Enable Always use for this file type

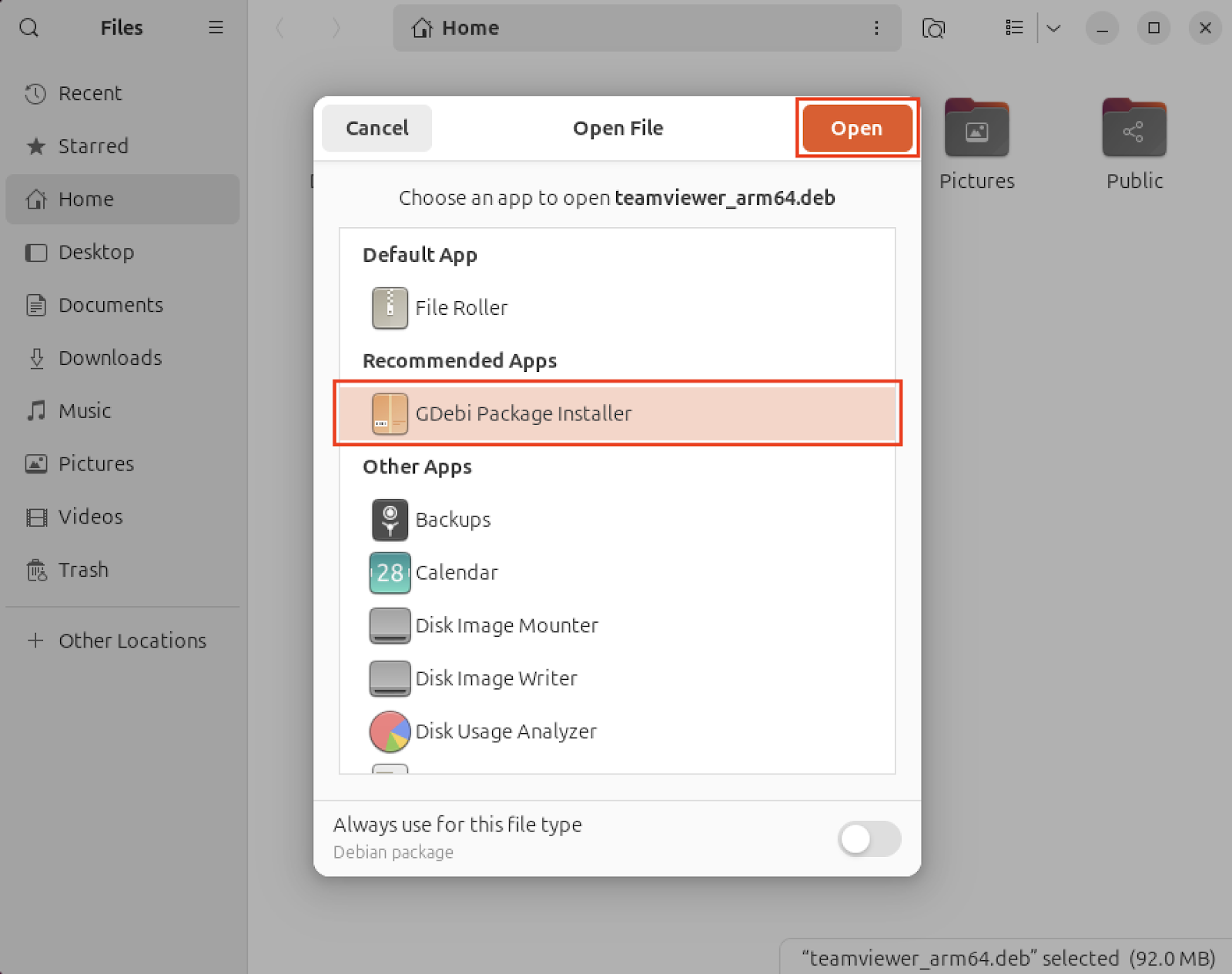pos(869,839)
